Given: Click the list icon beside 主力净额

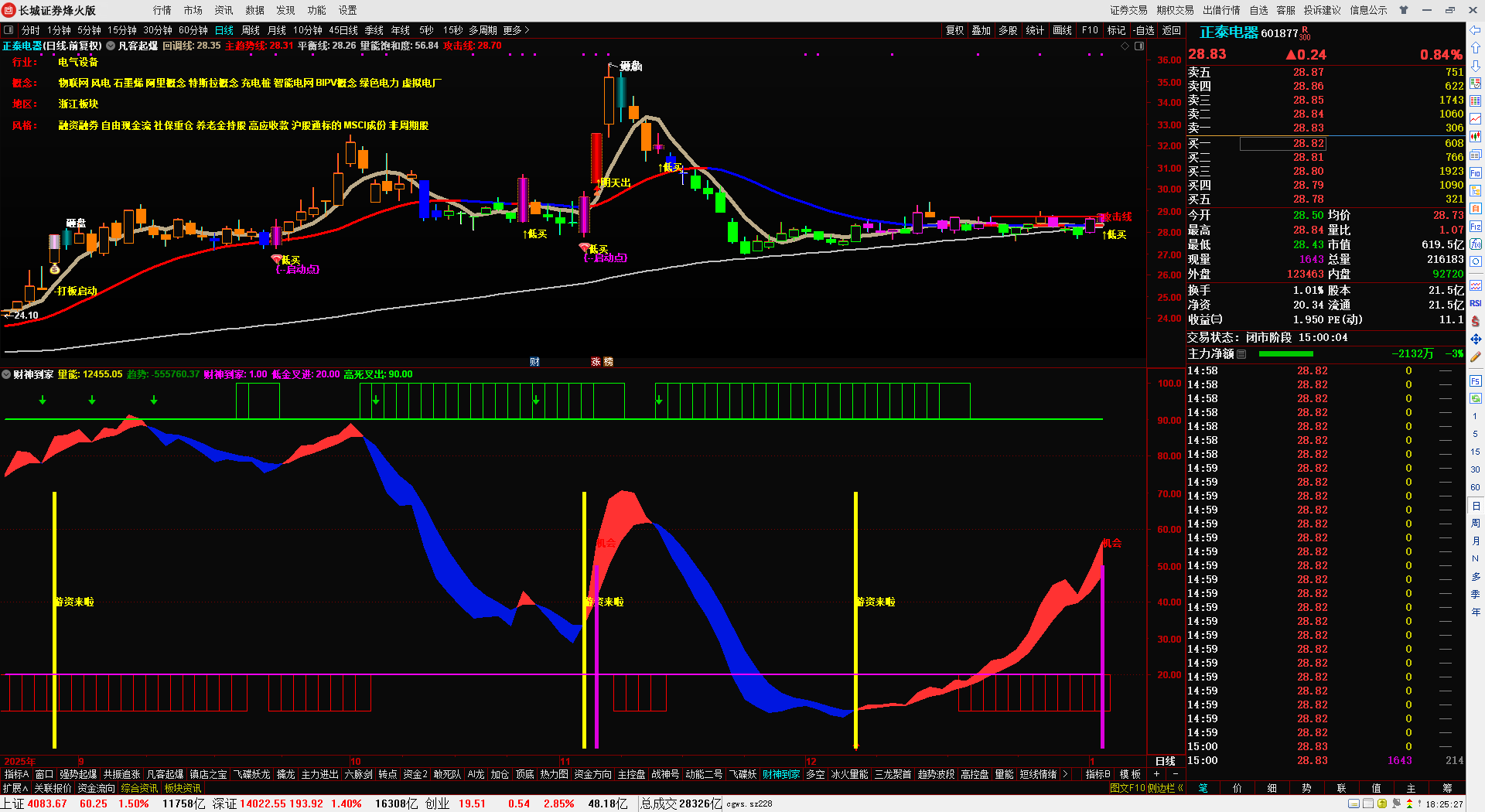Looking at the screenshot, I should click(x=1241, y=354).
